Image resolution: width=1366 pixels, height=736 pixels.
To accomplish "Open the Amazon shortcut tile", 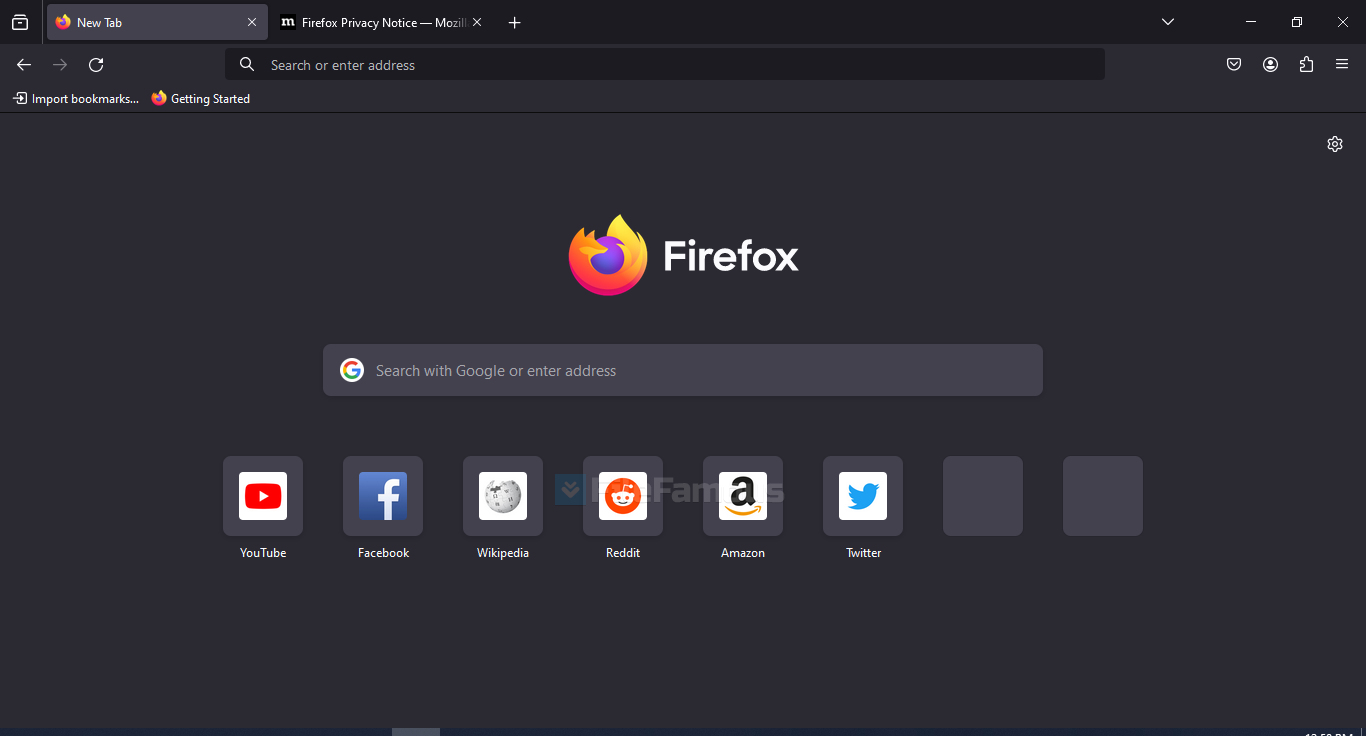I will 743,496.
